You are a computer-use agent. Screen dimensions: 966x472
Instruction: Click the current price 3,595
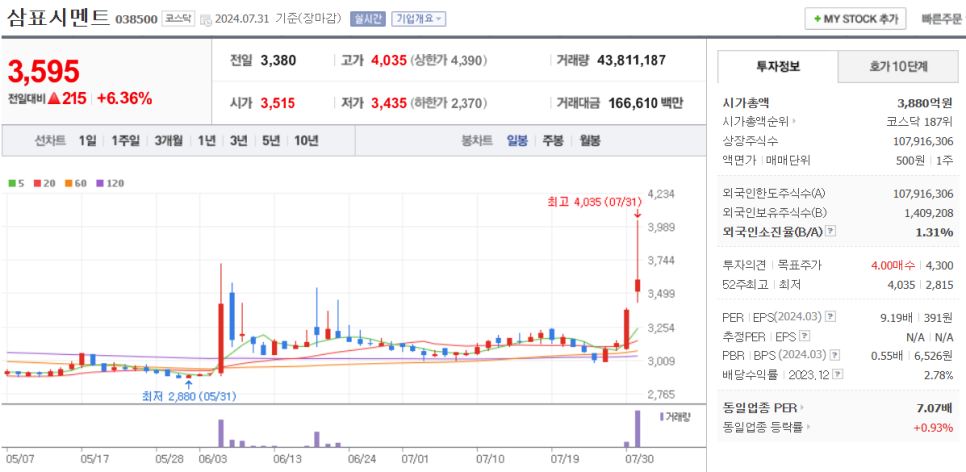coord(44,71)
